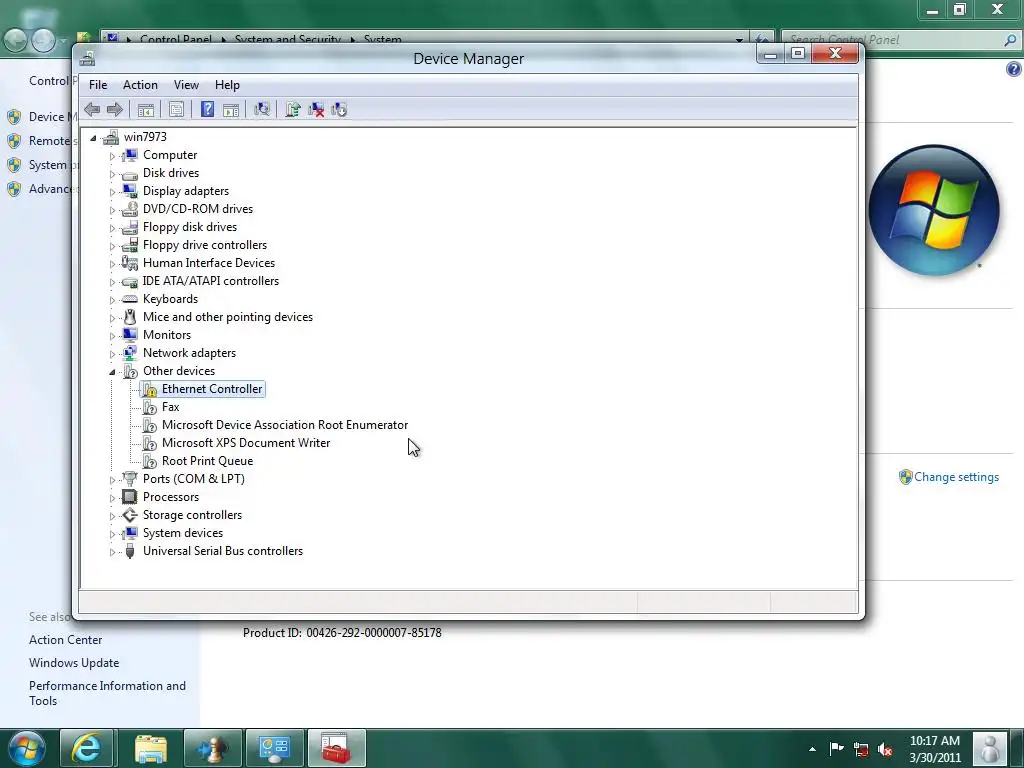Open the View menu

(x=186, y=85)
